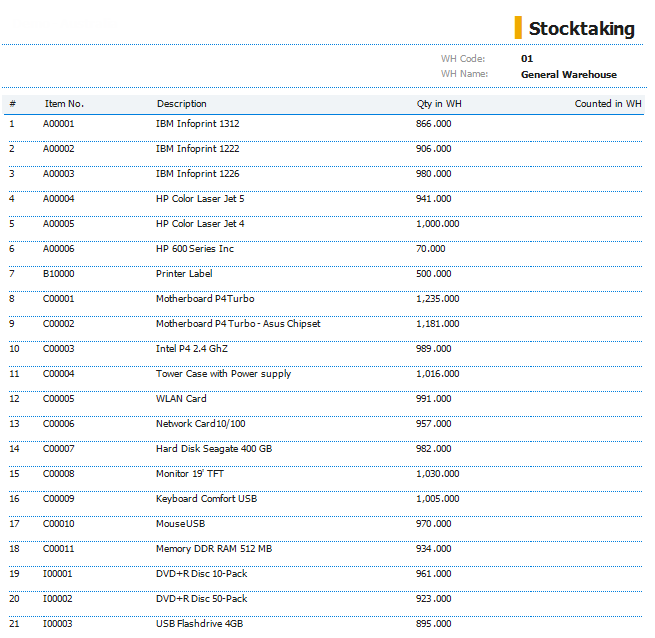The width and height of the screenshot is (655, 638).
Task: Select the Description column header
Action: [182, 104]
